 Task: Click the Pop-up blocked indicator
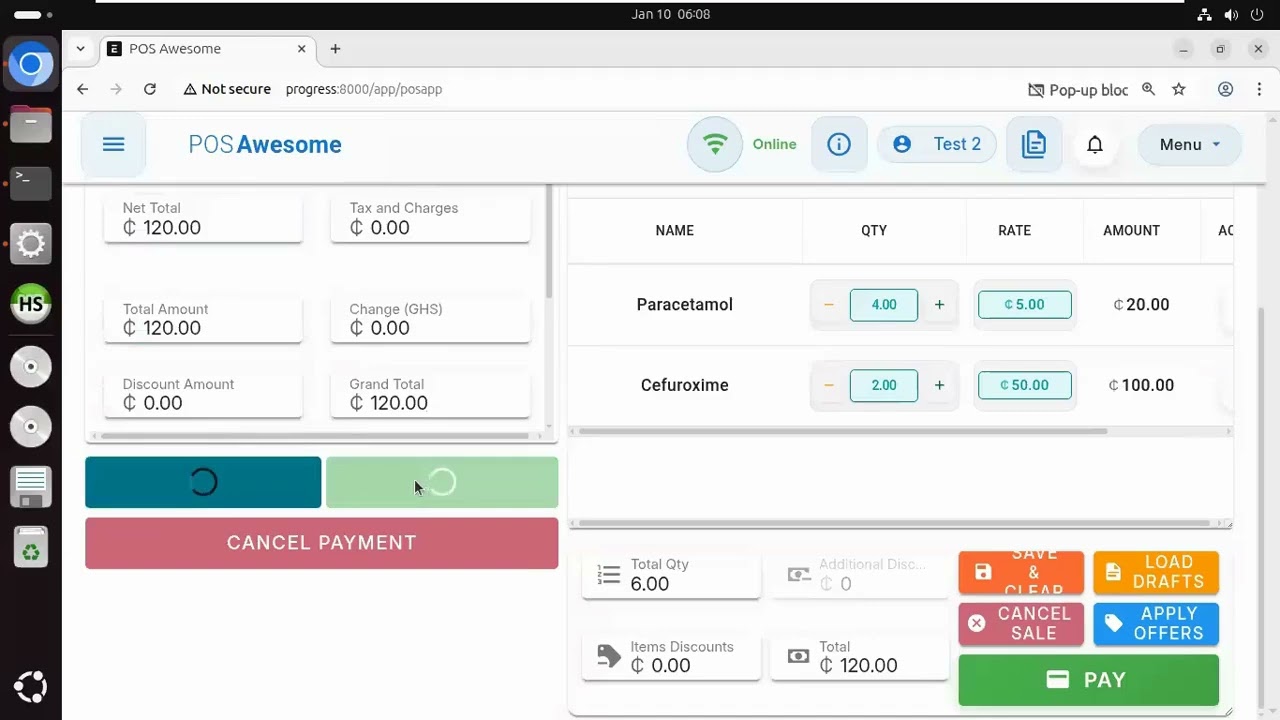[1079, 89]
